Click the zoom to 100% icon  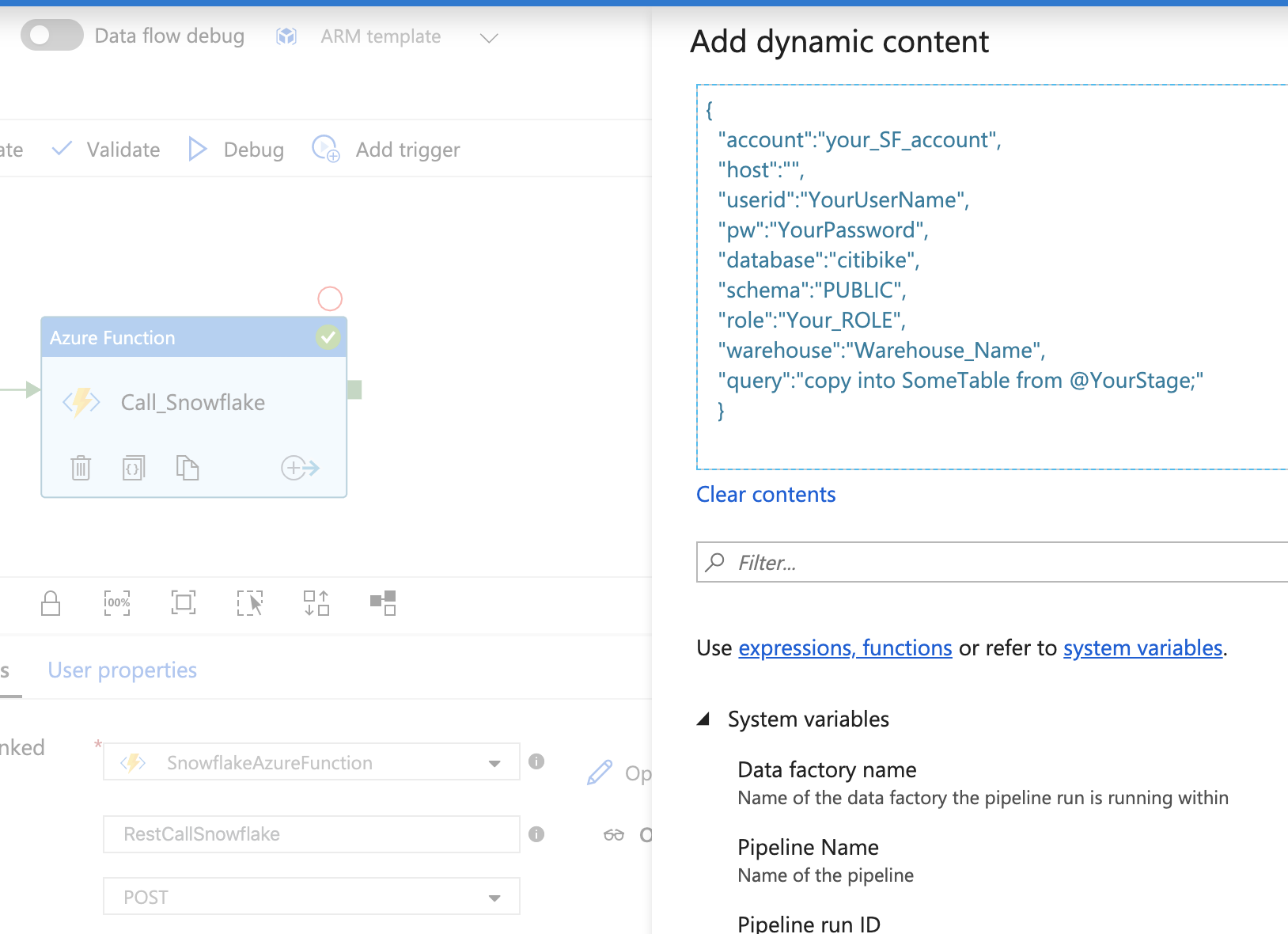tap(117, 603)
